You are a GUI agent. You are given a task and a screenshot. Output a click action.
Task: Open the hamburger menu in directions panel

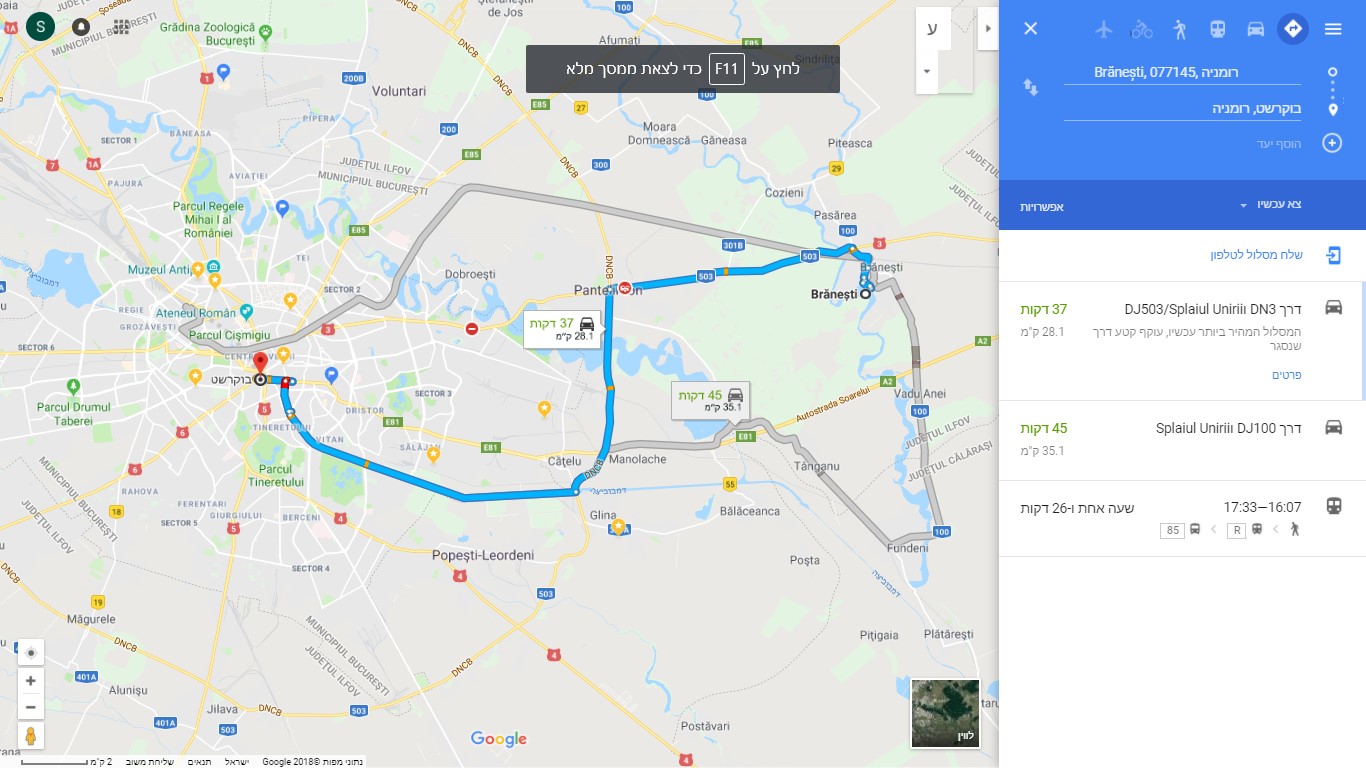(x=1333, y=29)
